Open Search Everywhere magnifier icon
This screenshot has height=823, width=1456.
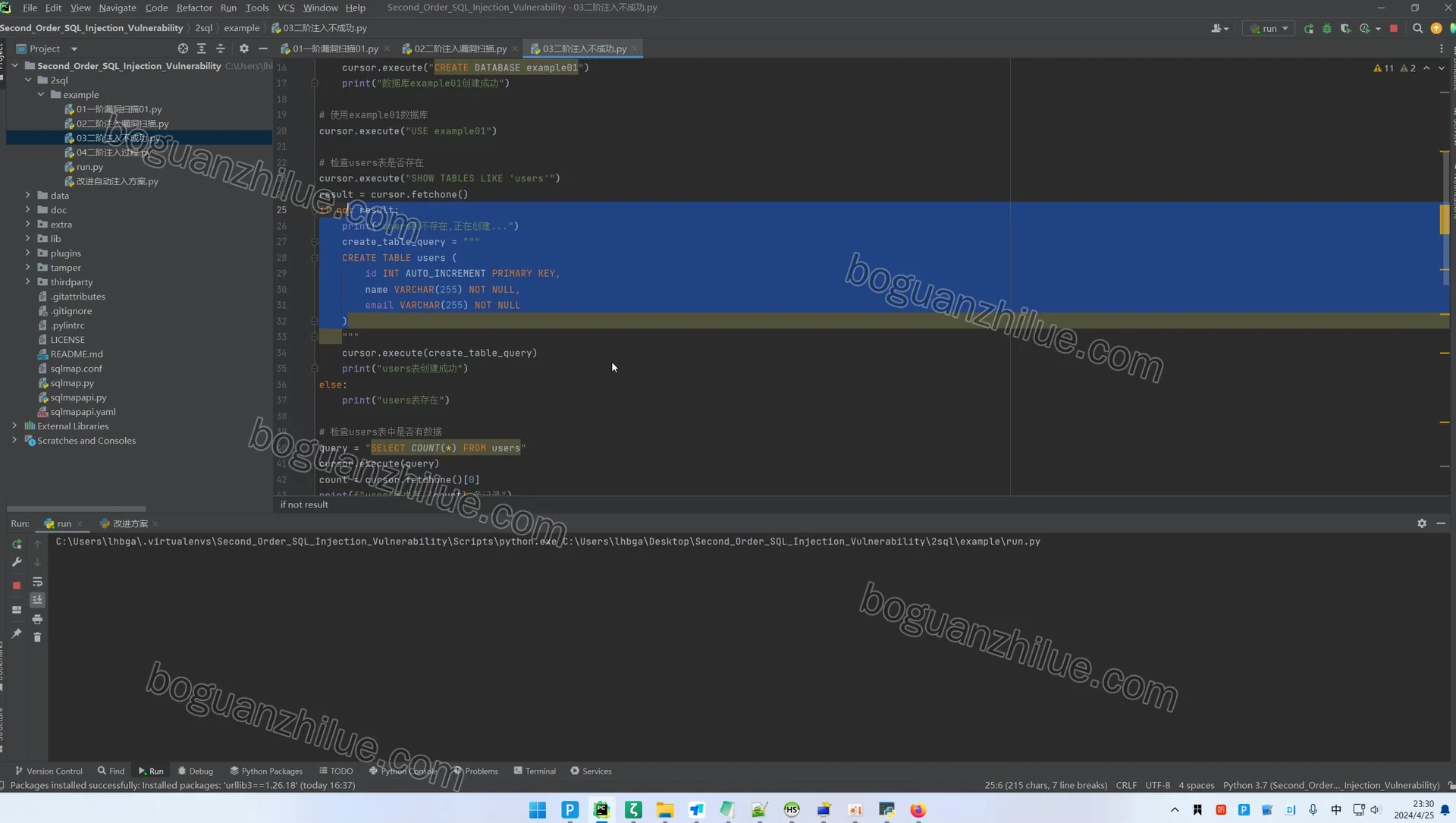coord(1417,28)
